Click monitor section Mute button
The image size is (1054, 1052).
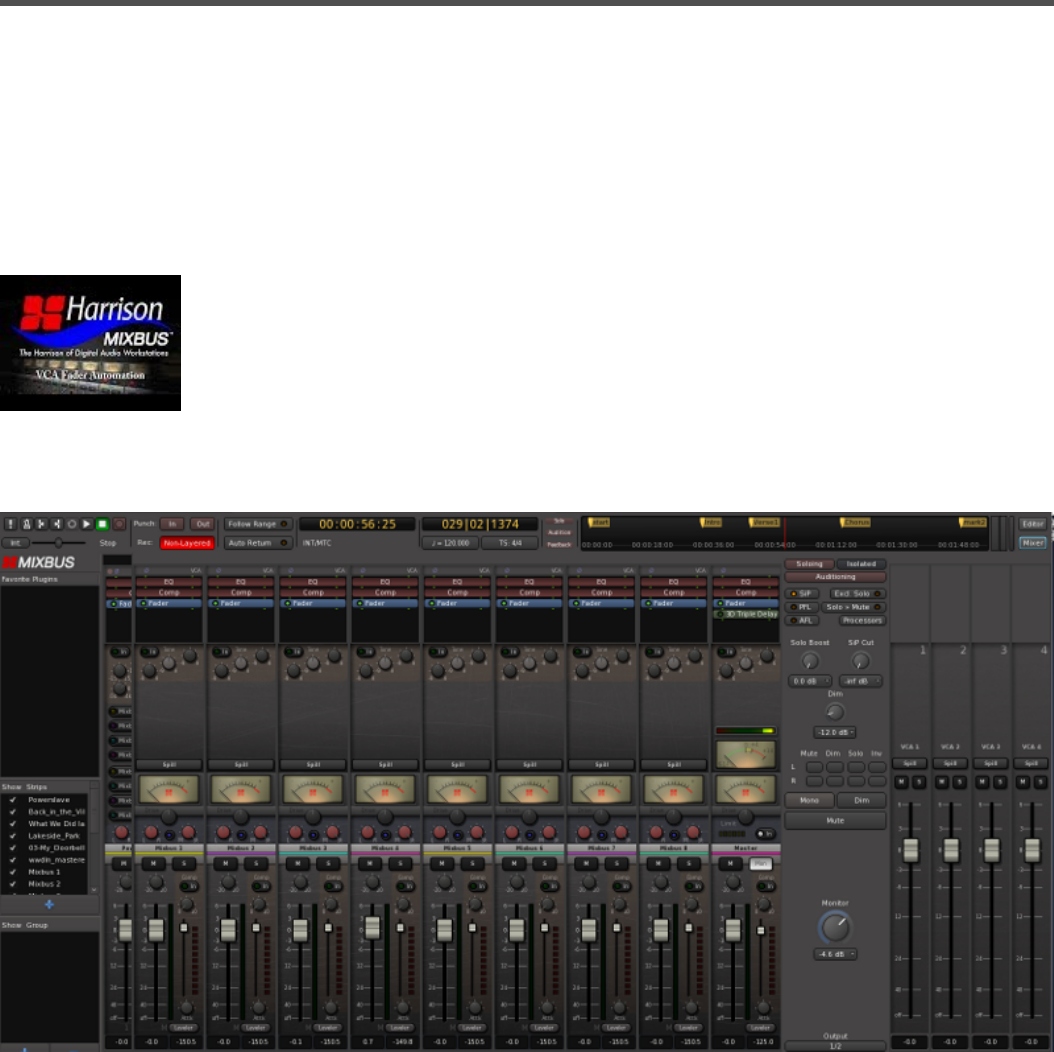click(x=835, y=821)
